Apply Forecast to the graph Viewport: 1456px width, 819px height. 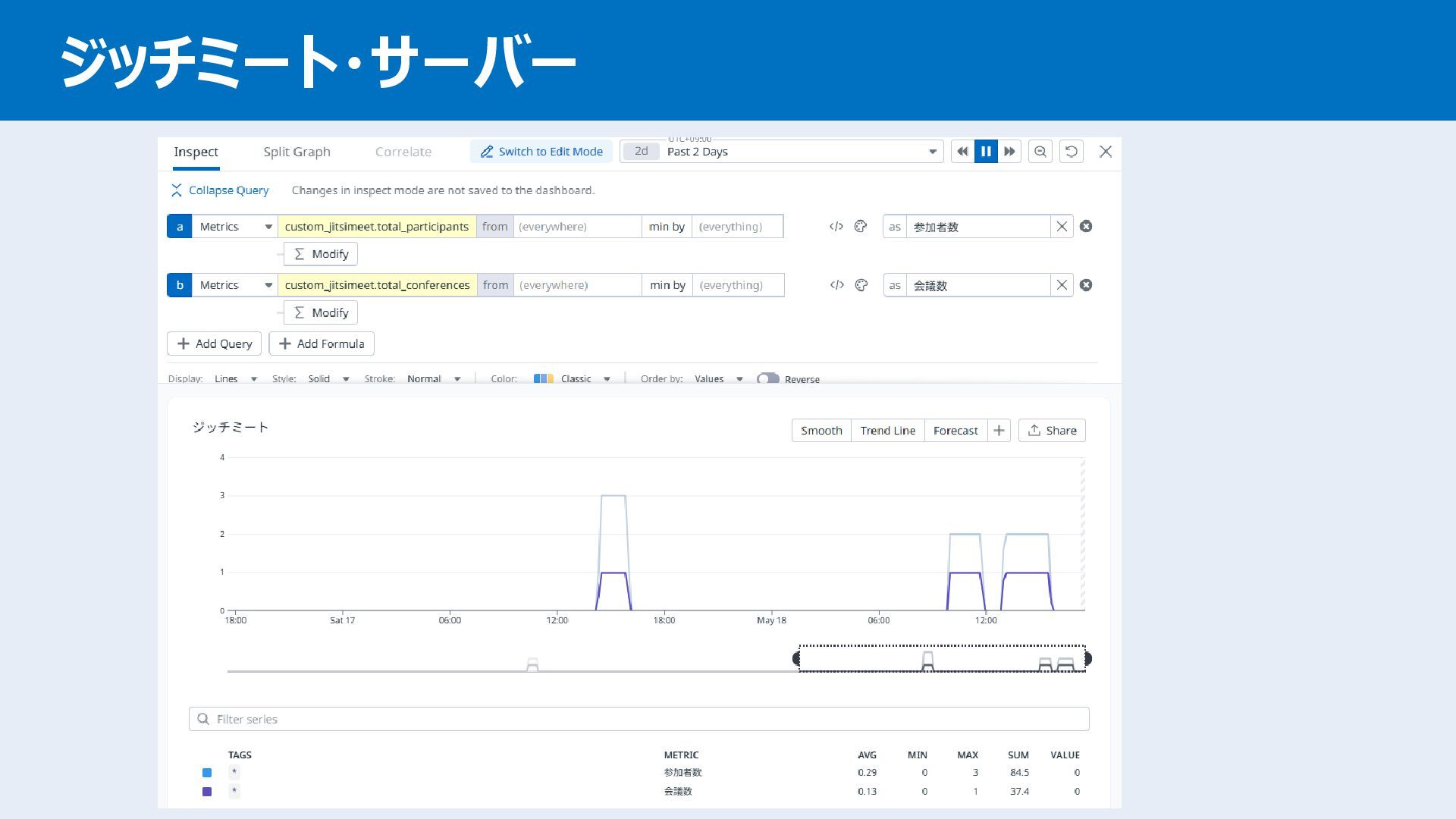tap(955, 431)
